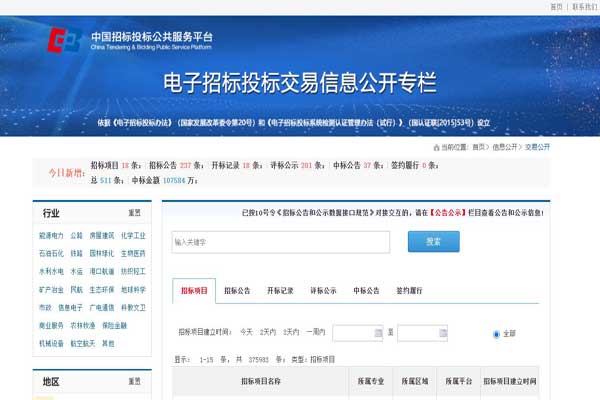Filter creation time to 一周内
Screen dimensions: 600x400
point(316,332)
